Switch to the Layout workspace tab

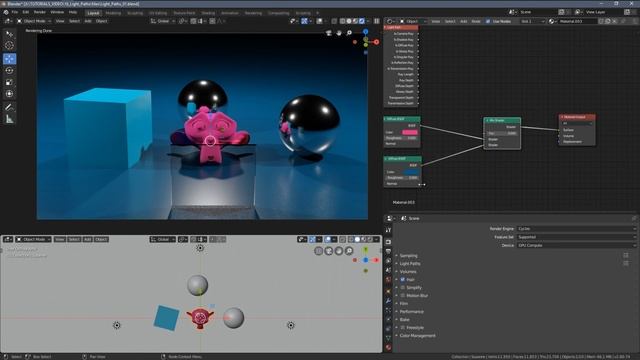point(93,13)
